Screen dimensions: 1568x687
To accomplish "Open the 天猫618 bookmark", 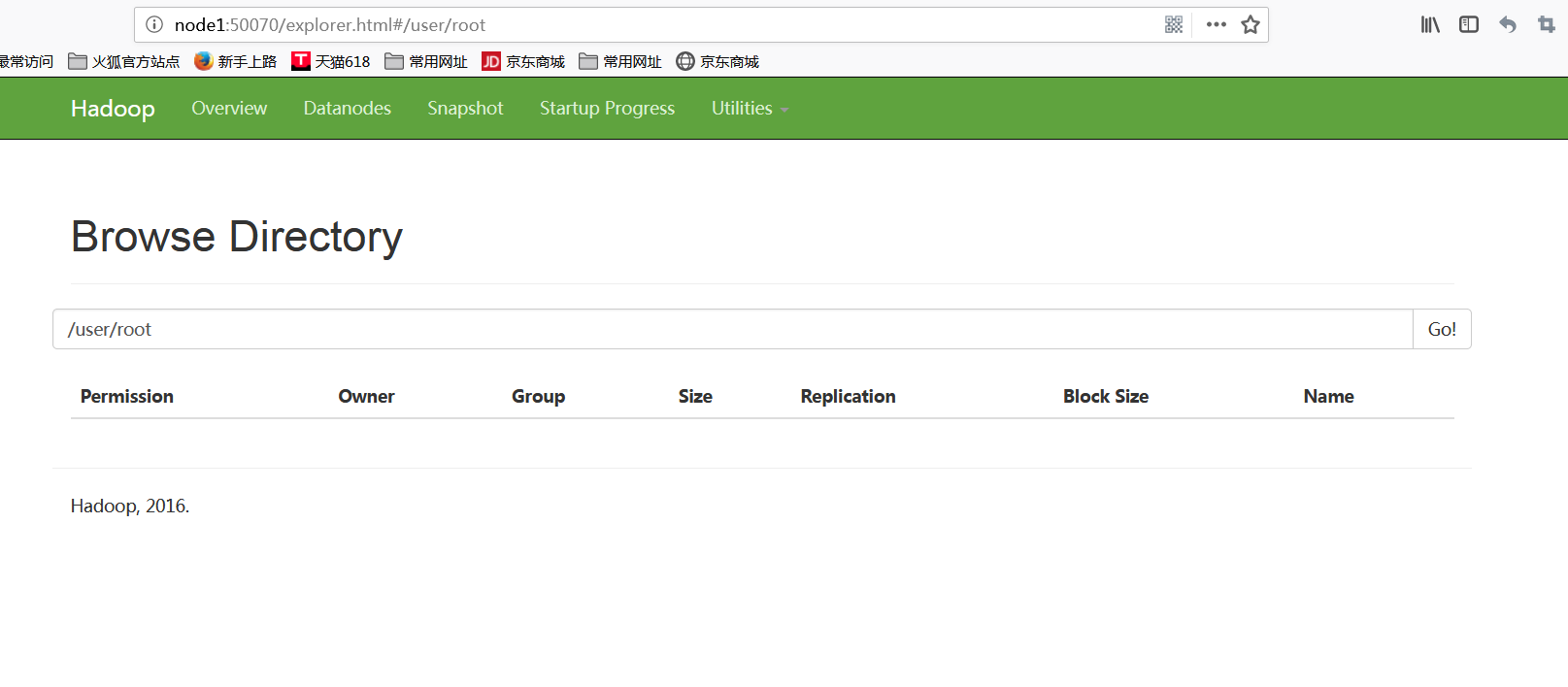I will point(331,61).
